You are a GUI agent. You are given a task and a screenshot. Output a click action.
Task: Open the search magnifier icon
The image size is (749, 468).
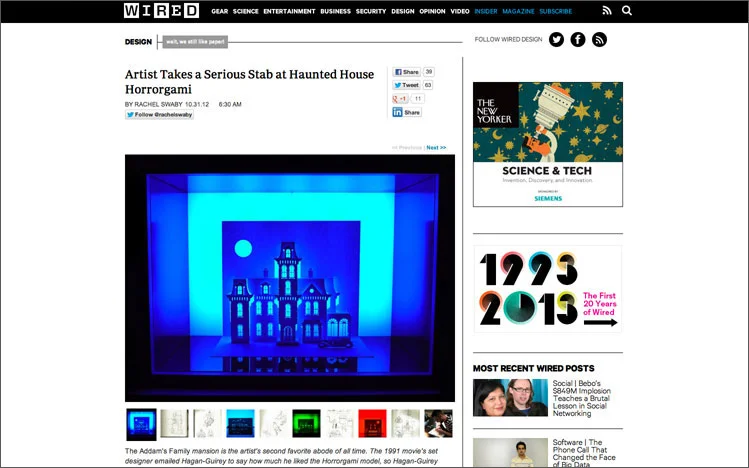pyautogui.click(x=627, y=11)
